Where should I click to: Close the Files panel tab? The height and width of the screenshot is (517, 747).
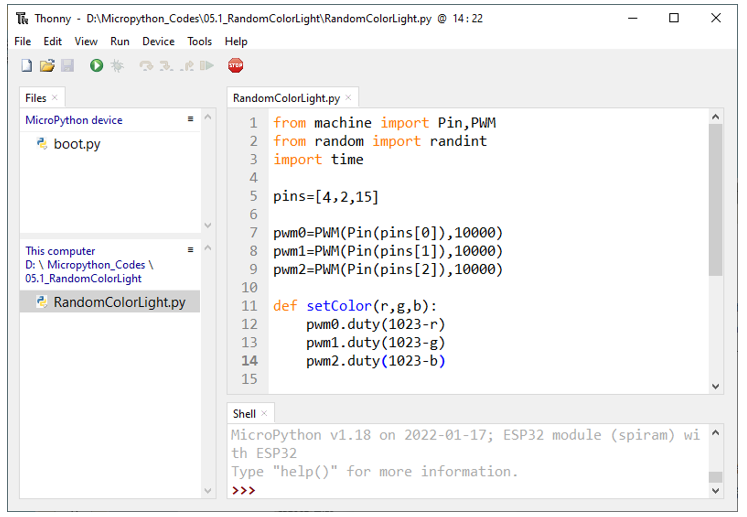(x=55, y=97)
